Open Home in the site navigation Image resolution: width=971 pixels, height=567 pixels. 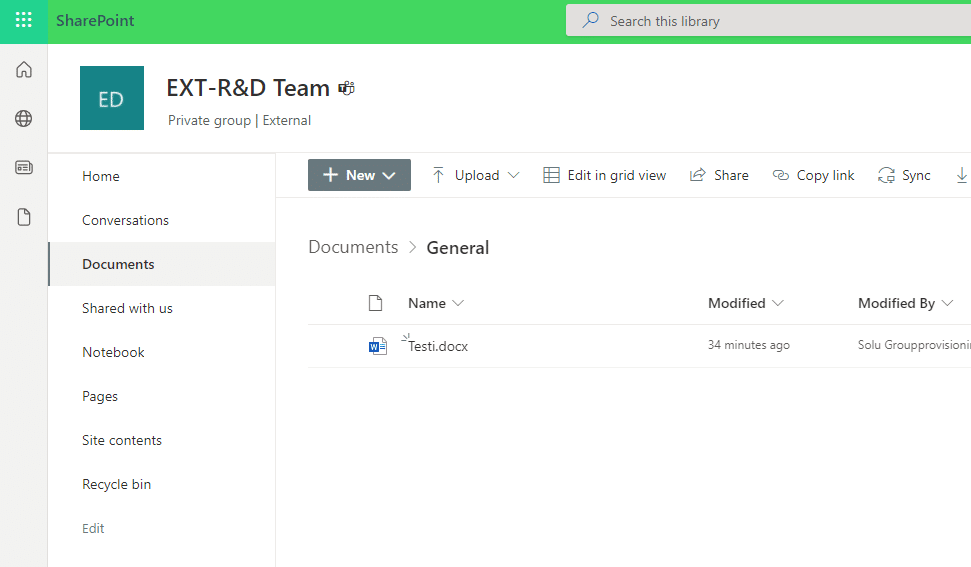click(x=100, y=176)
